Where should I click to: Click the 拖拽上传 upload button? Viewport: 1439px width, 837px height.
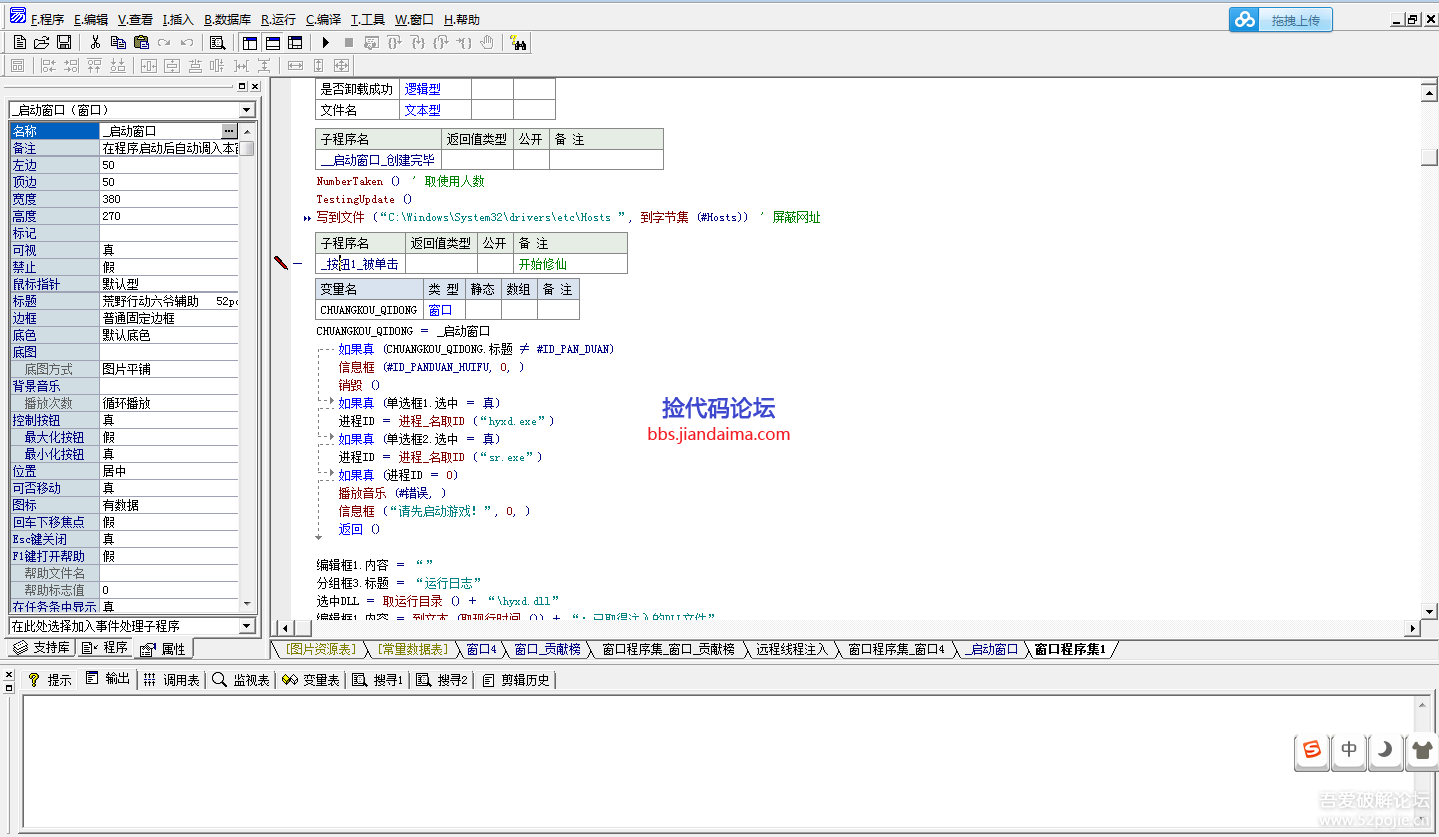[1296, 20]
